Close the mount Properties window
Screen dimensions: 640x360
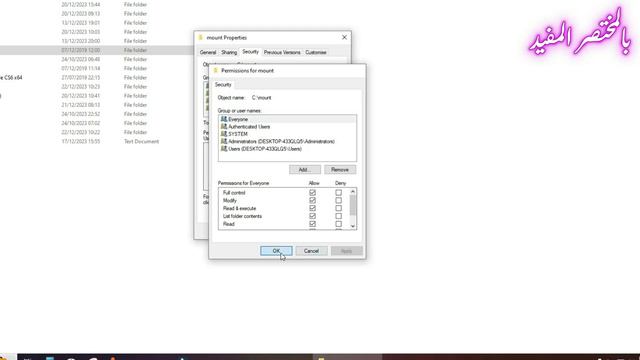point(344,37)
